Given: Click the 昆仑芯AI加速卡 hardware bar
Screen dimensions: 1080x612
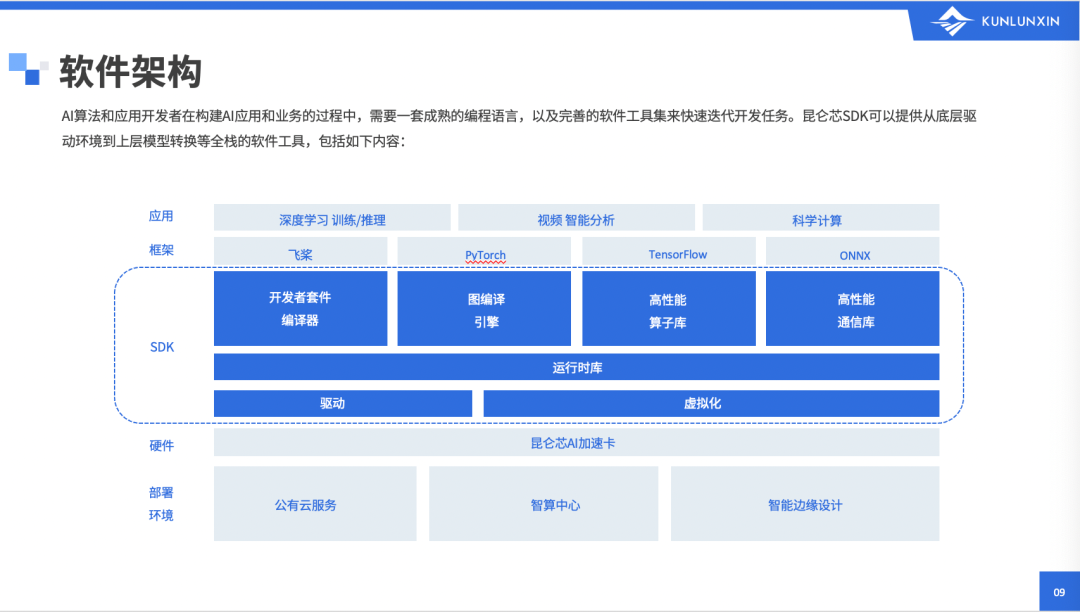Looking at the screenshot, I should coord(577,443).
